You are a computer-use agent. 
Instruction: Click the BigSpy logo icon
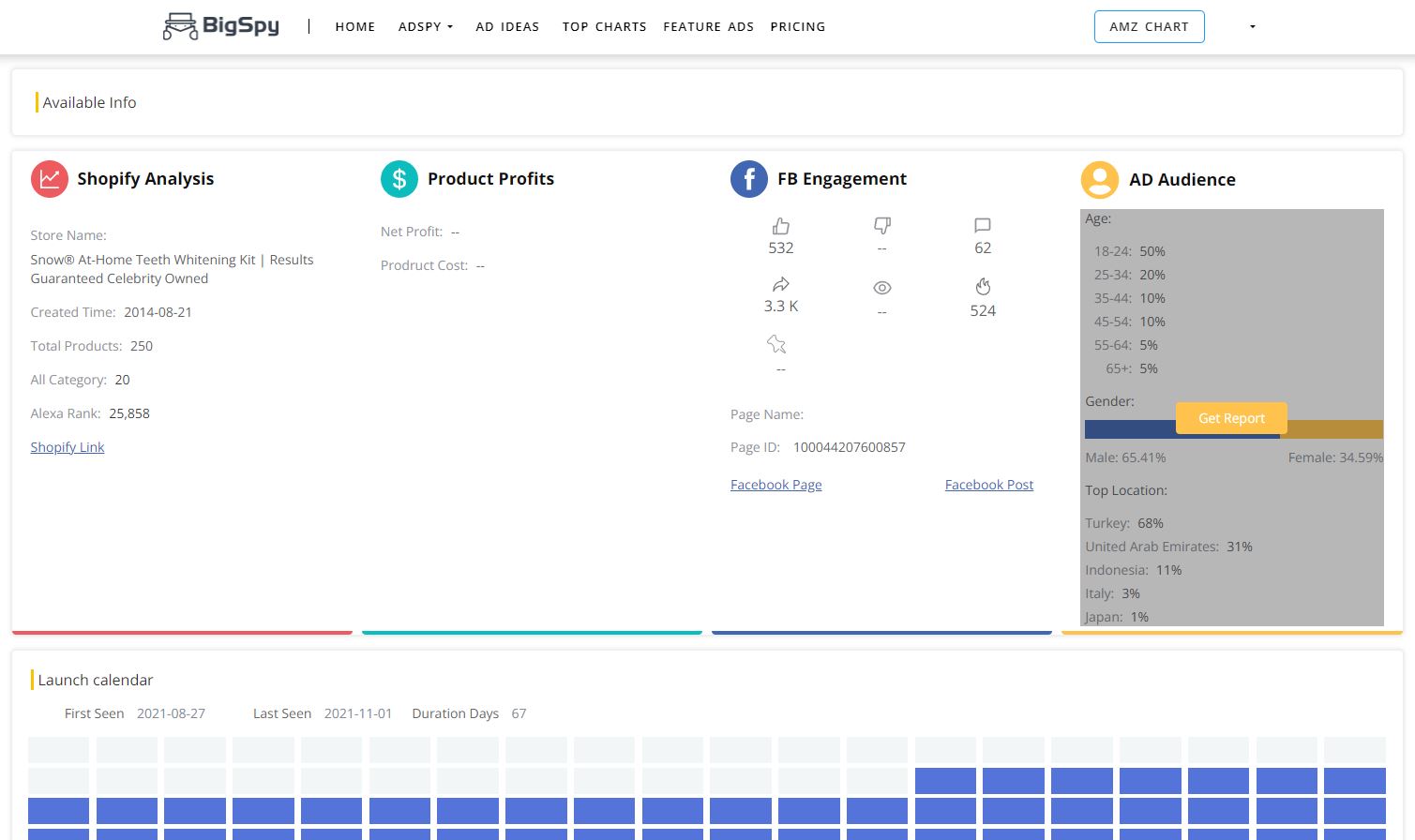click(x=180, y=25)
